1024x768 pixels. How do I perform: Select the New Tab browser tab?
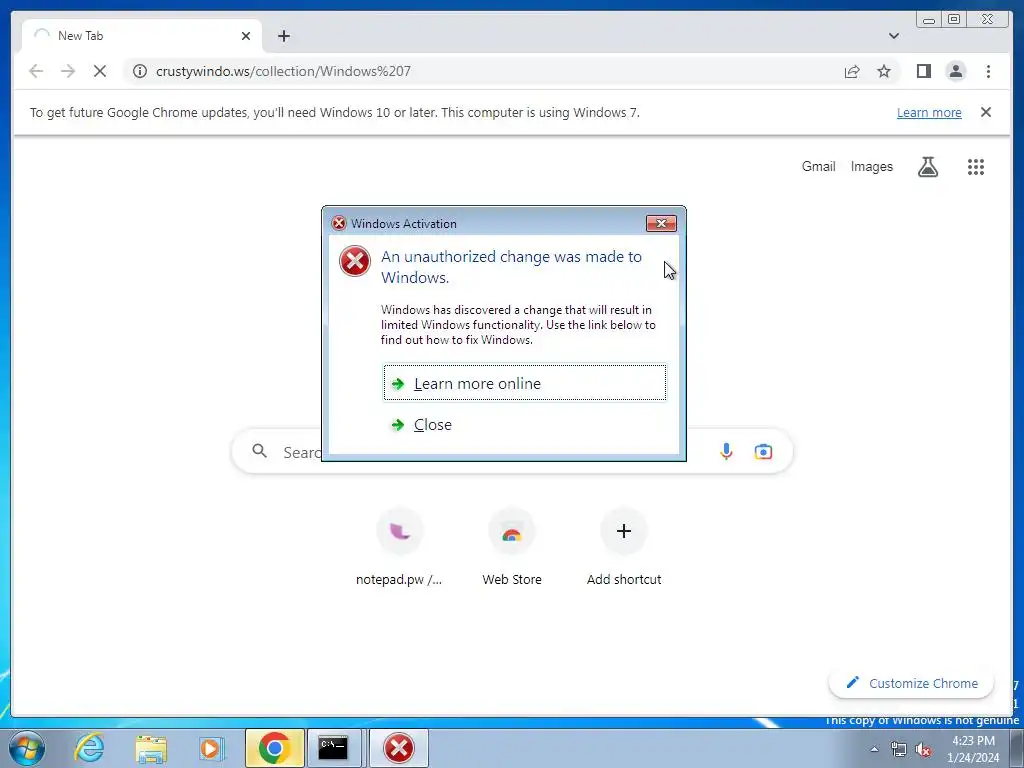tap(142, 36)
